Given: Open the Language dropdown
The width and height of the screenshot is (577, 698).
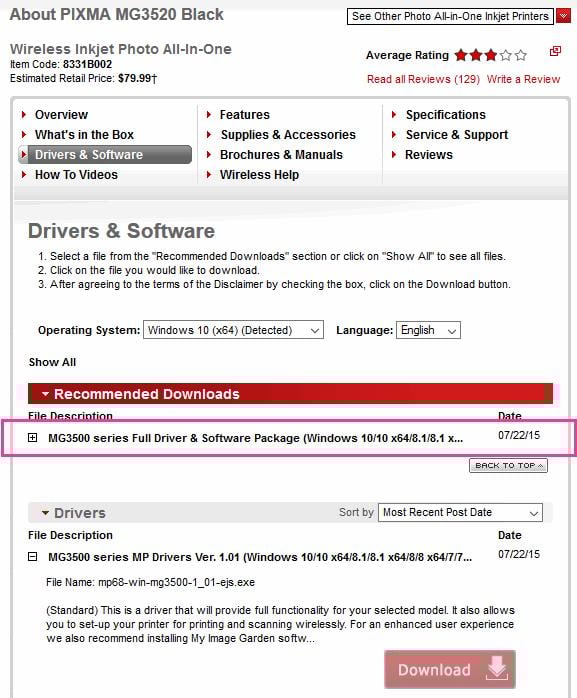Looking at the screenshot, I should point(428,330).
